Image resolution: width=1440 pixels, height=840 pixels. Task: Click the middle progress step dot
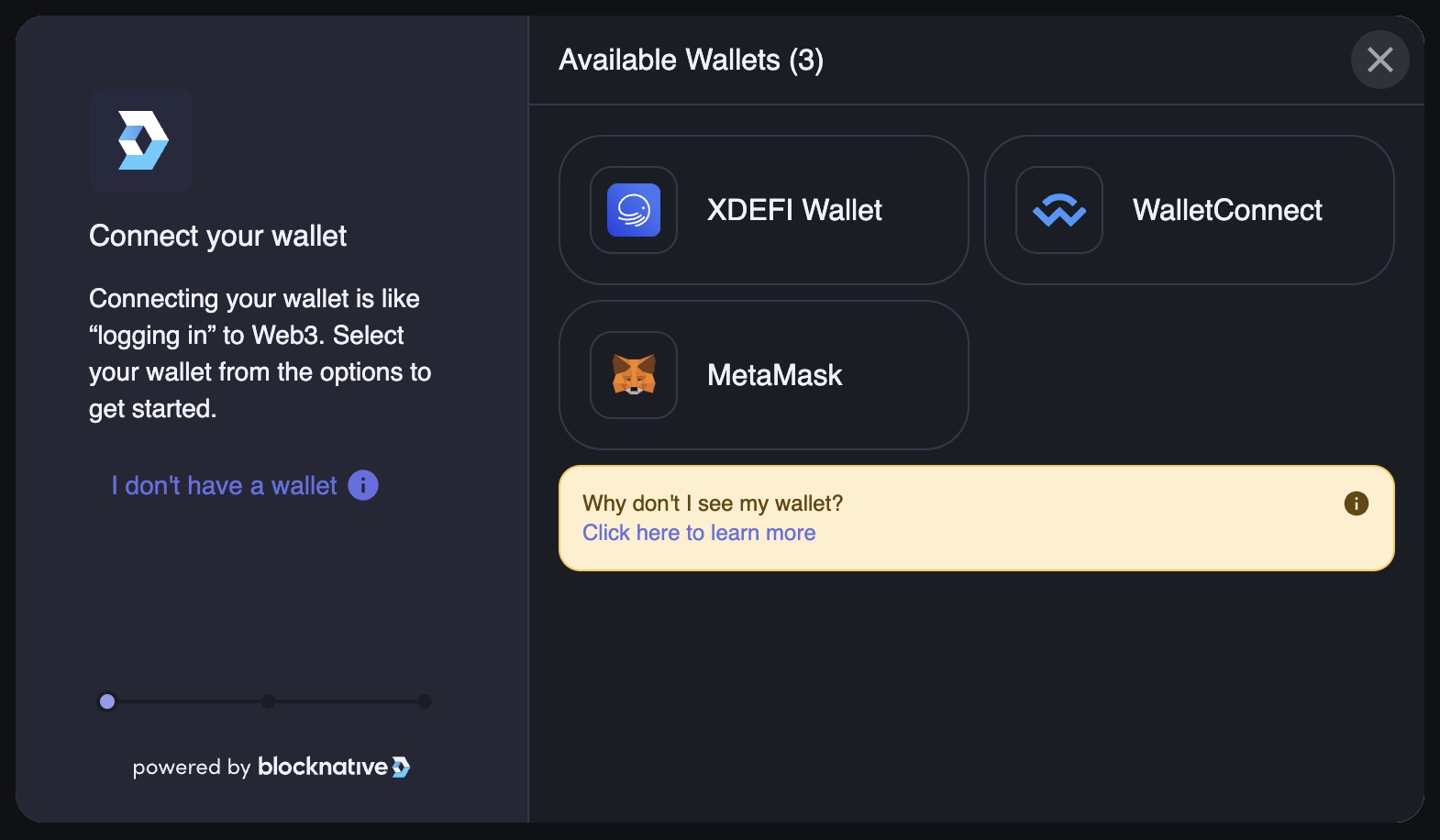(268, 702)
